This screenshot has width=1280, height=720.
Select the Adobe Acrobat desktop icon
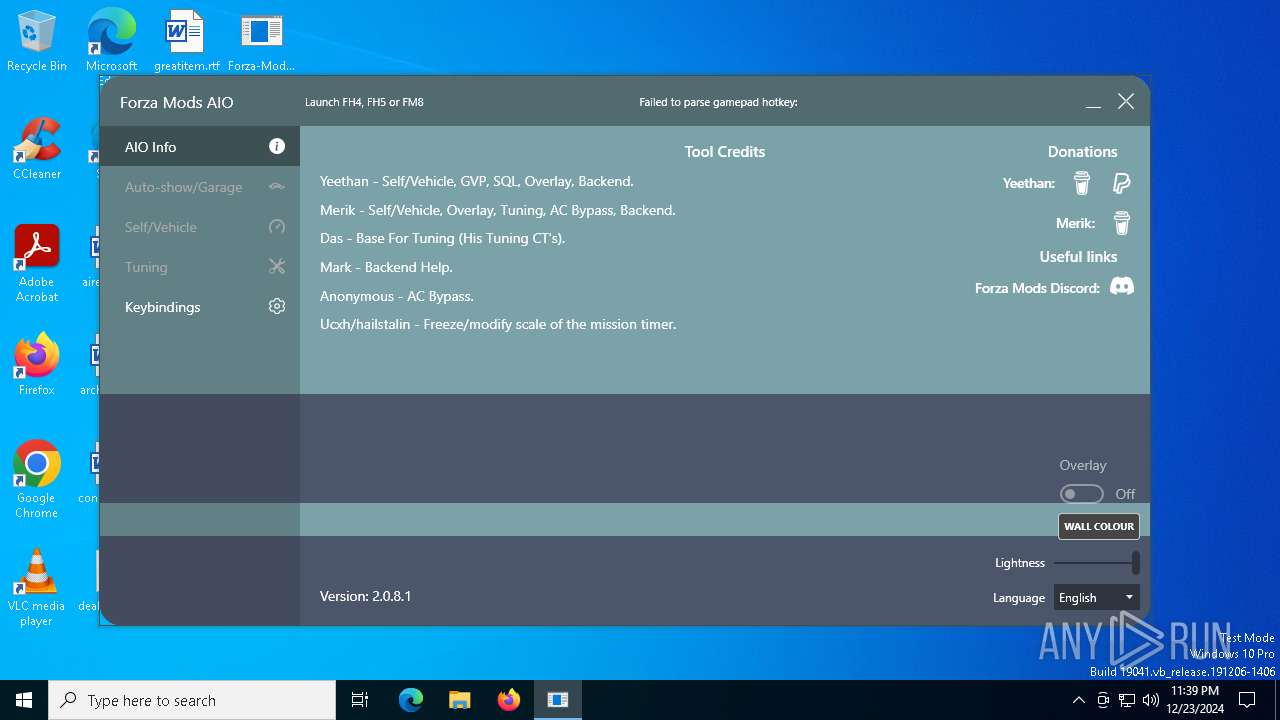37,264
